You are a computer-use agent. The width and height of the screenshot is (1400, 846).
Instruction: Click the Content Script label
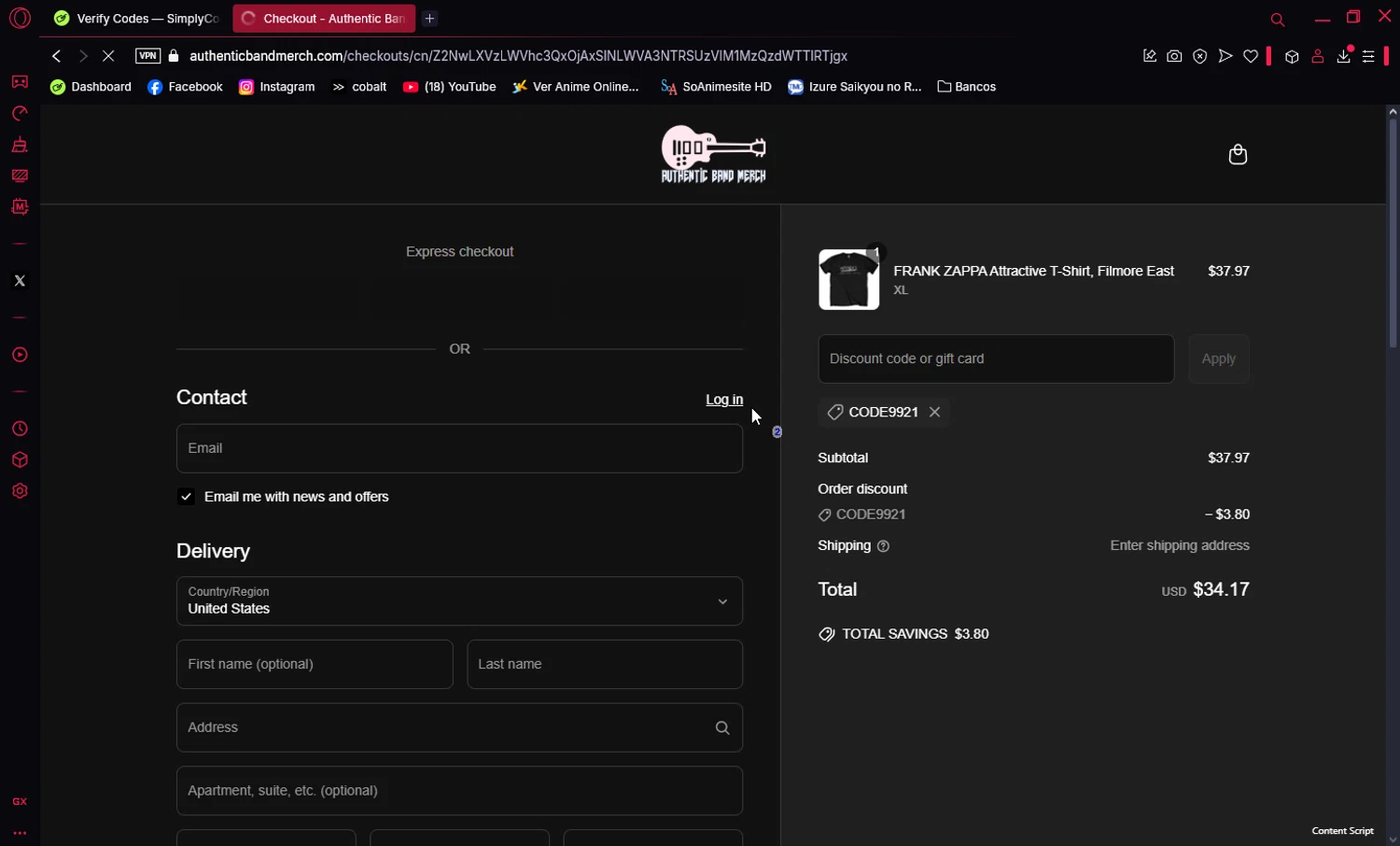(1342, 831)
